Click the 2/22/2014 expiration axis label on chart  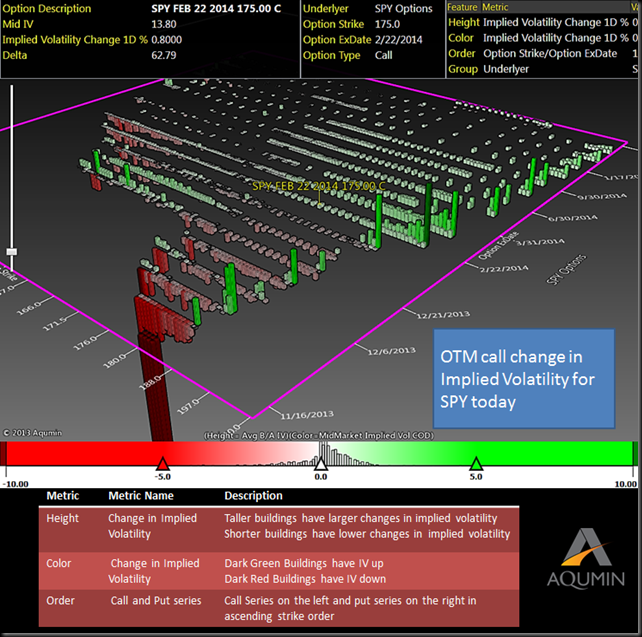point(504,269)
